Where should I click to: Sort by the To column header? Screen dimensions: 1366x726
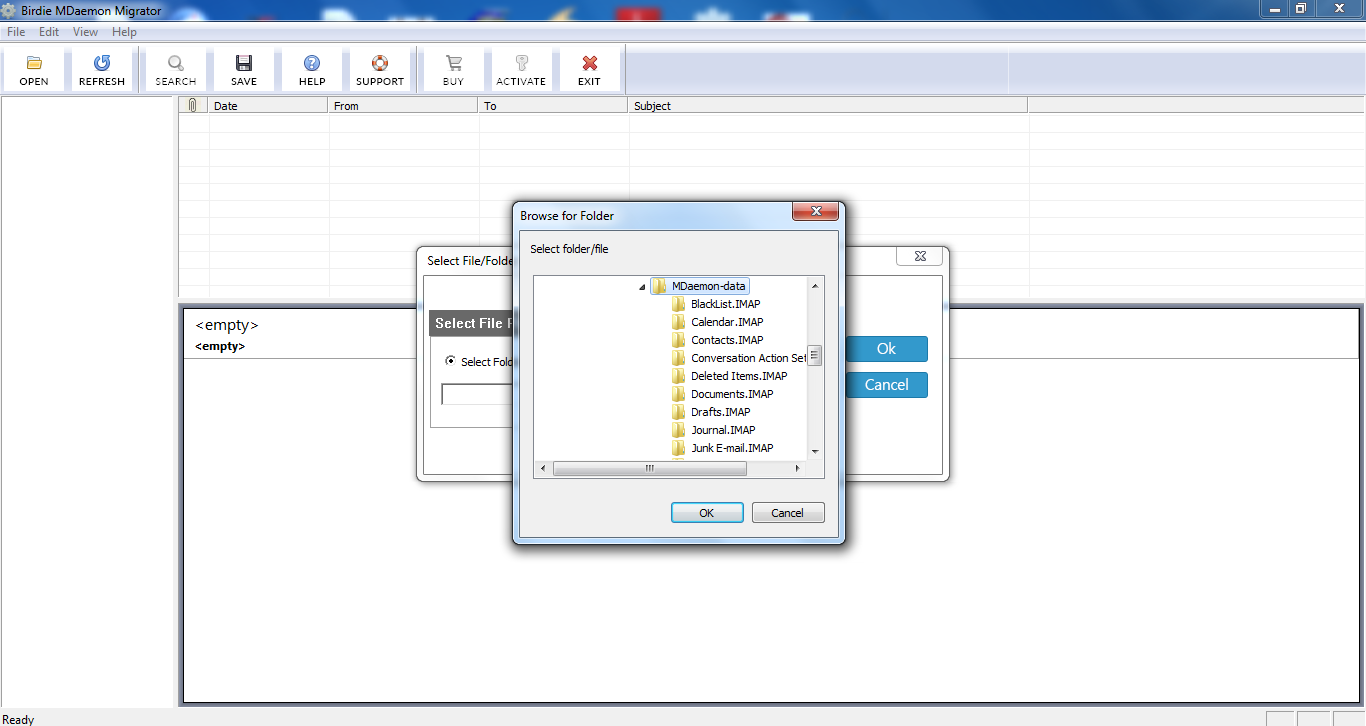click(555, 105)
